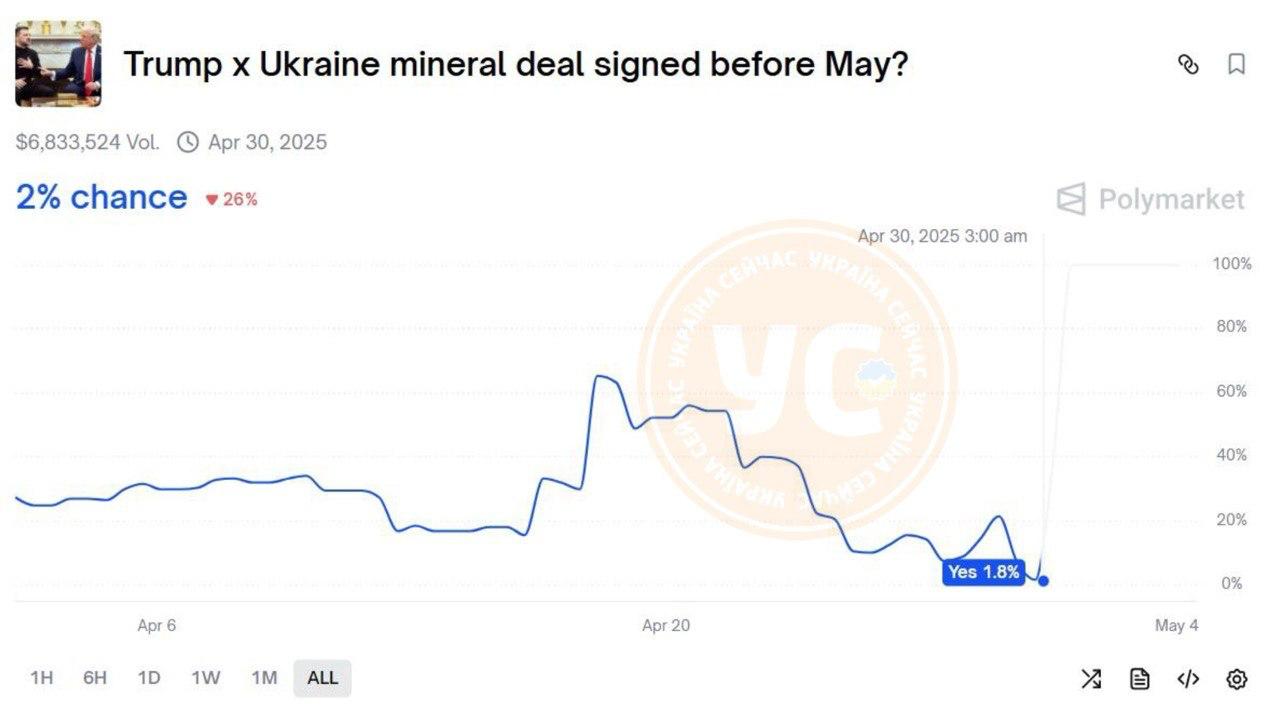Click the Apr 30, 2025 end date
The height and width of the screenshot is (709, 1280).
click(267, 142)
